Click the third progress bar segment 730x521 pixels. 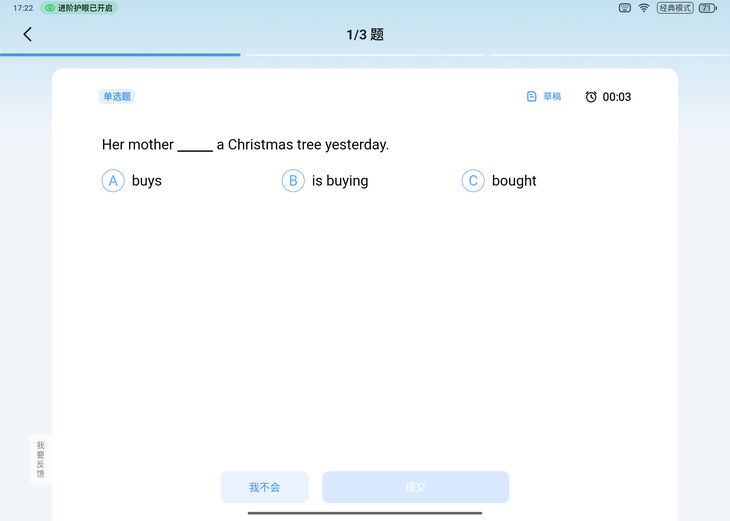click(610, 54)
